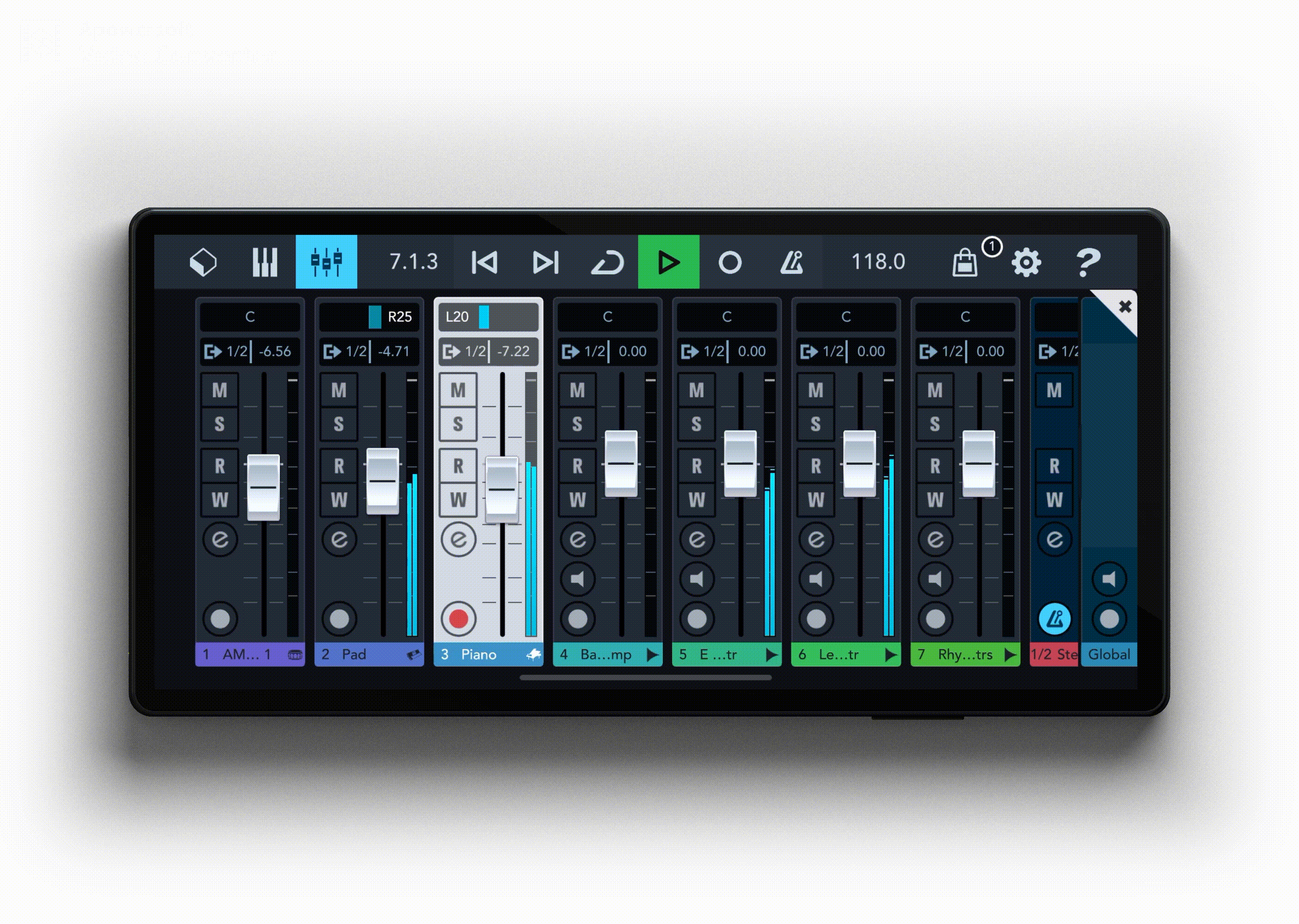Select the Global channel tab
The width and height of the screenshot is (1299, 924).
pyautogui.click(x=1109, y=655)
